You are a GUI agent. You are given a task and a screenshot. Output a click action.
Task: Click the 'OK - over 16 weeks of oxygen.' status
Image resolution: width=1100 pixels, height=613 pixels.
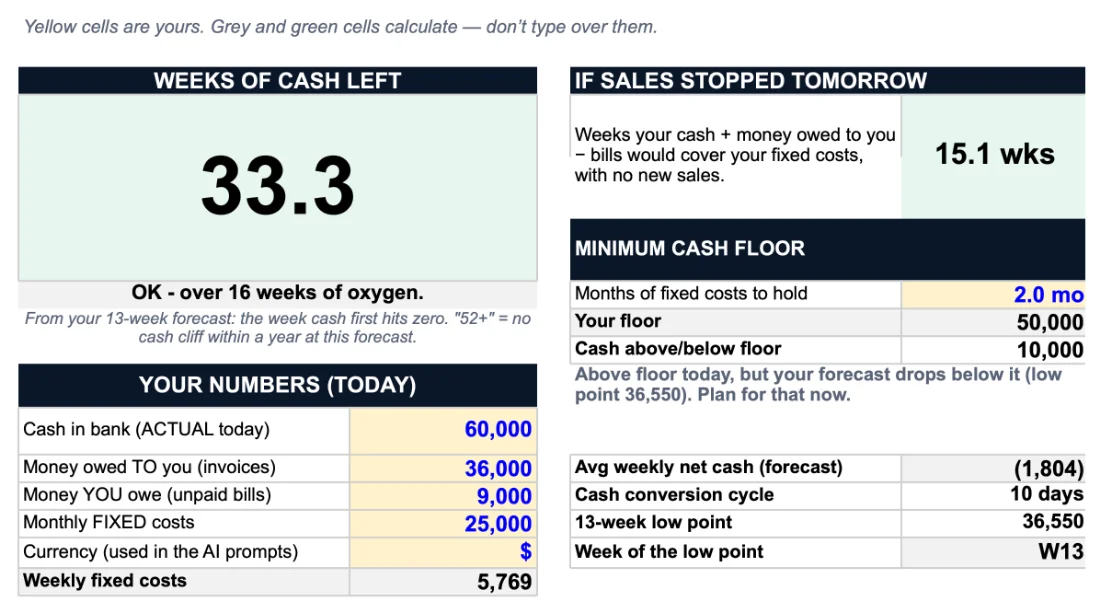tap(277, 292)
